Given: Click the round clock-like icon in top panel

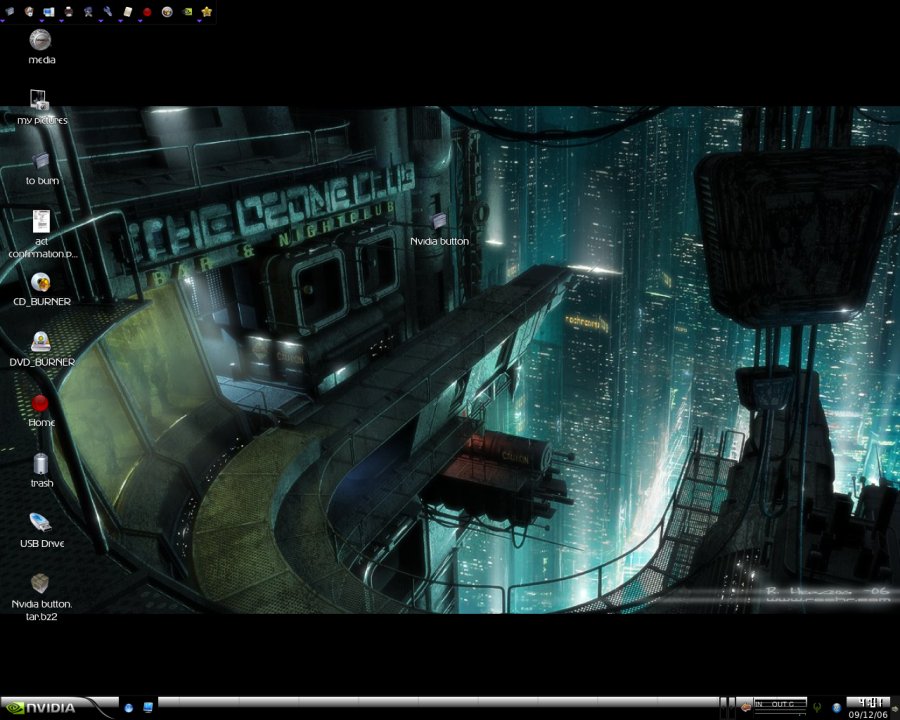Looking at the screenshot, I should 29,11.
